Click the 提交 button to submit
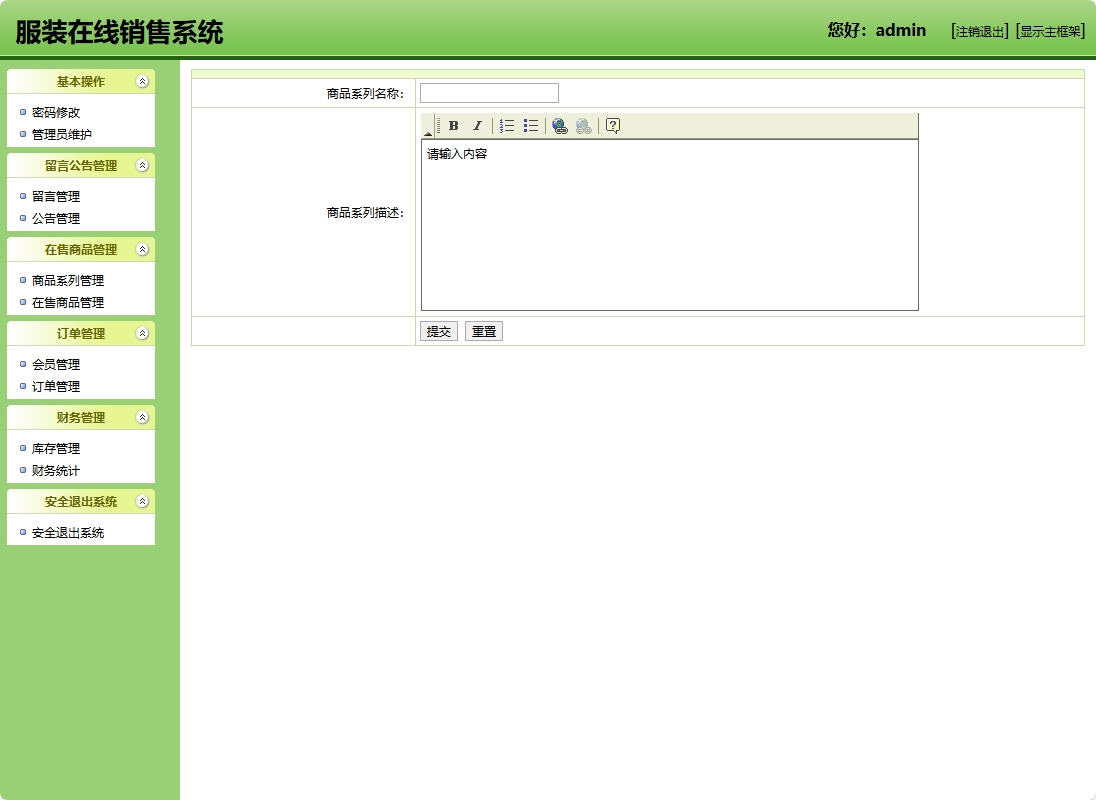Image resolution: width=1096 pixels, height=800 pixels. click(x=438, y=330)
